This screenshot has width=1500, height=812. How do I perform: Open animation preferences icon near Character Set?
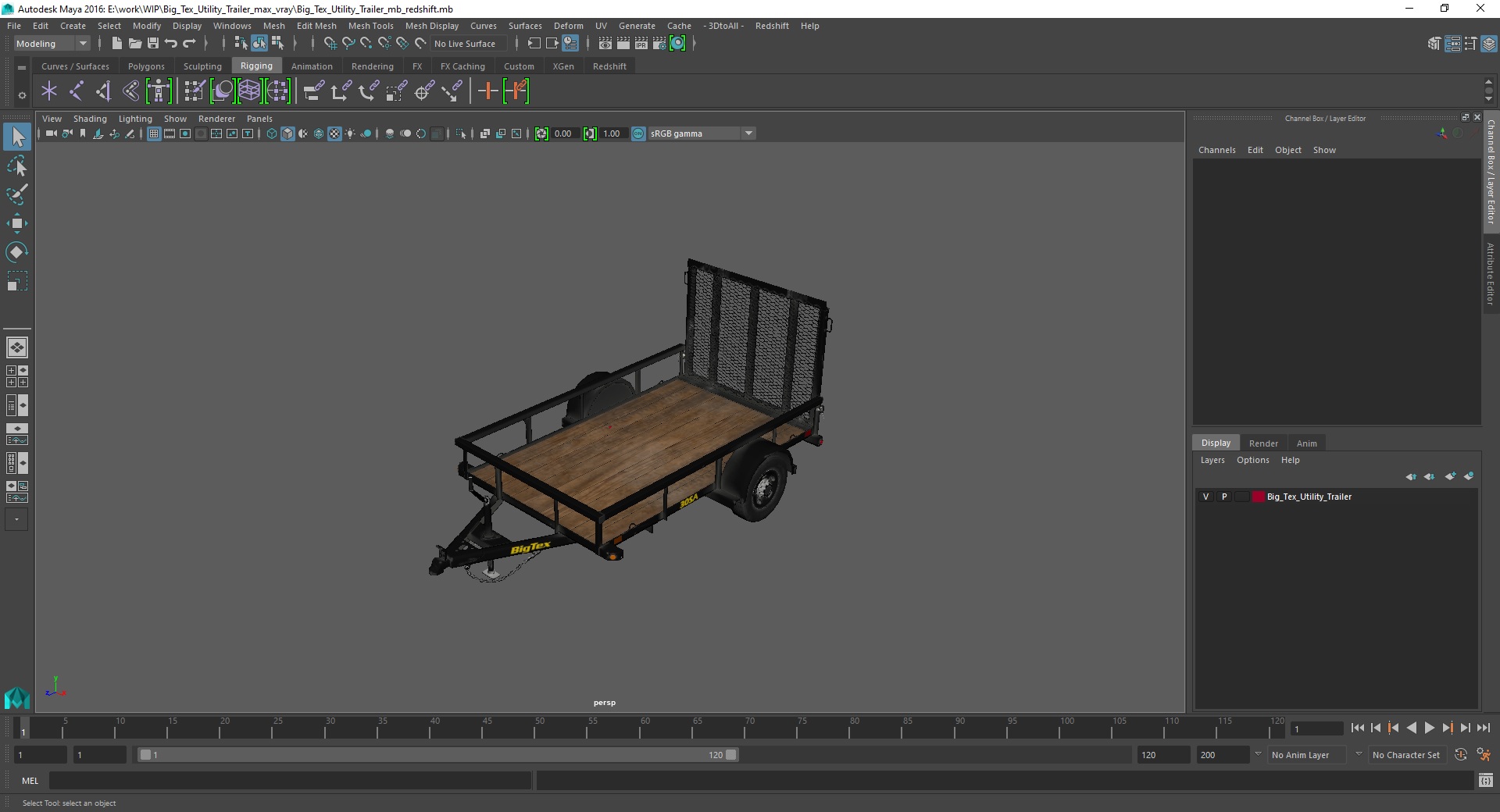click(x=1484, y=755)
